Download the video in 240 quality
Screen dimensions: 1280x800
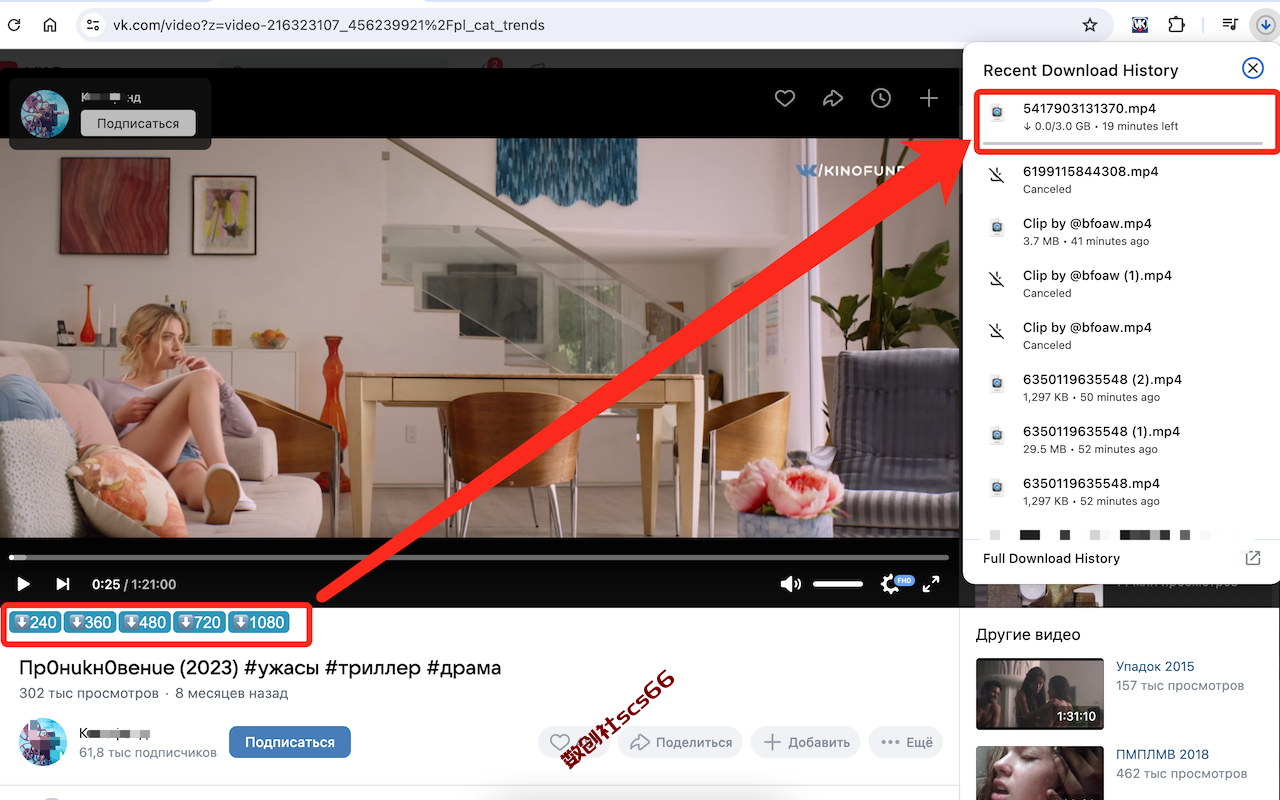[35, 622]
